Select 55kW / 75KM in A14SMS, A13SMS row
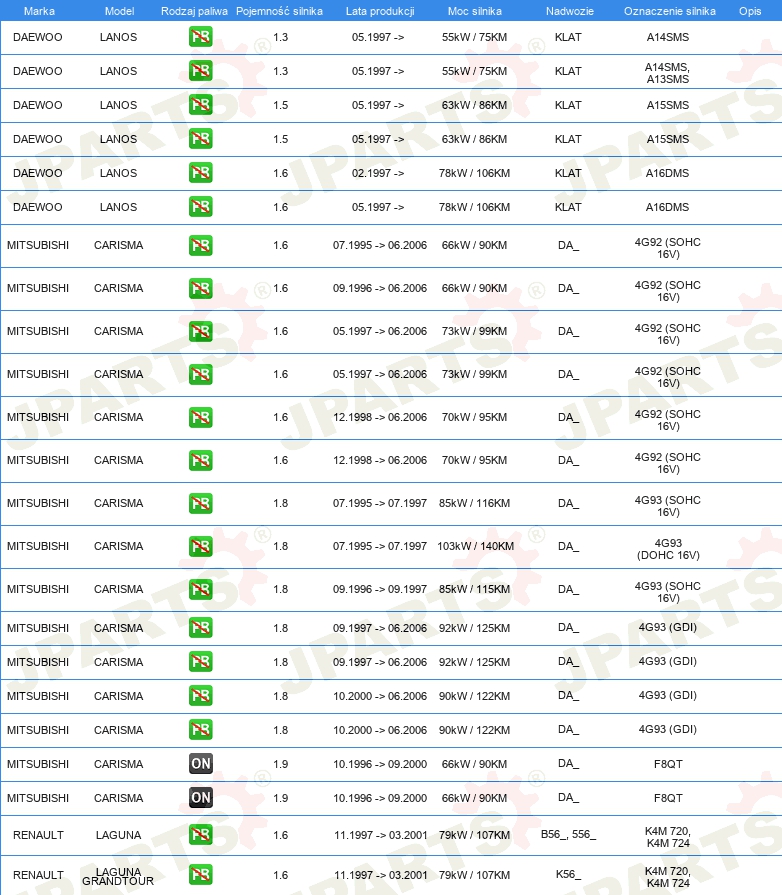 pyautogui.click(x=474, y=71)
